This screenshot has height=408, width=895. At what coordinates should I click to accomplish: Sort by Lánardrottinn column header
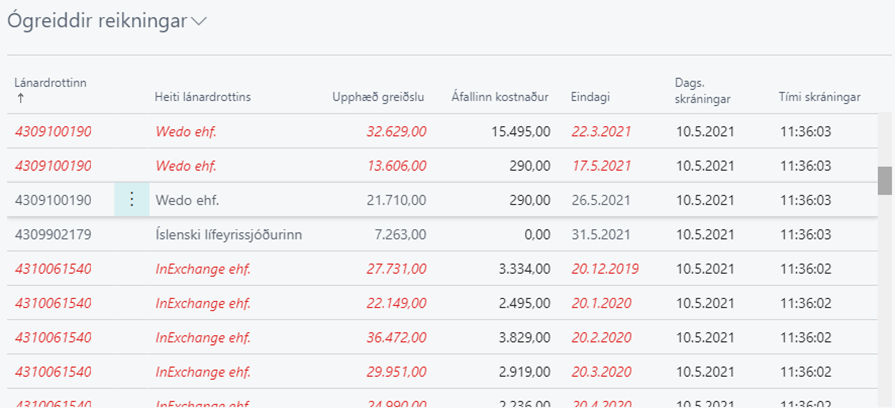click(x=52, y=83)
